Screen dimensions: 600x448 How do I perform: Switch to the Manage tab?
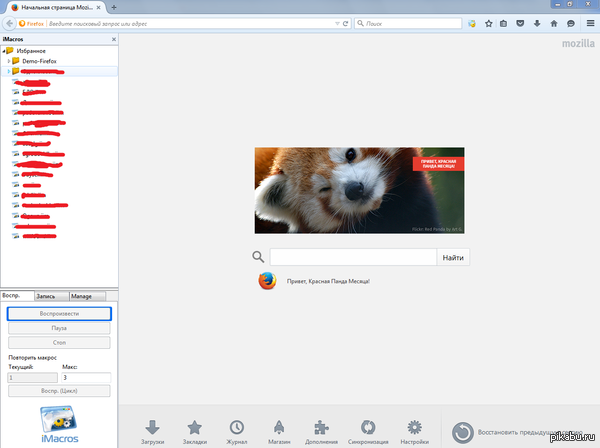tap(82, 296)
